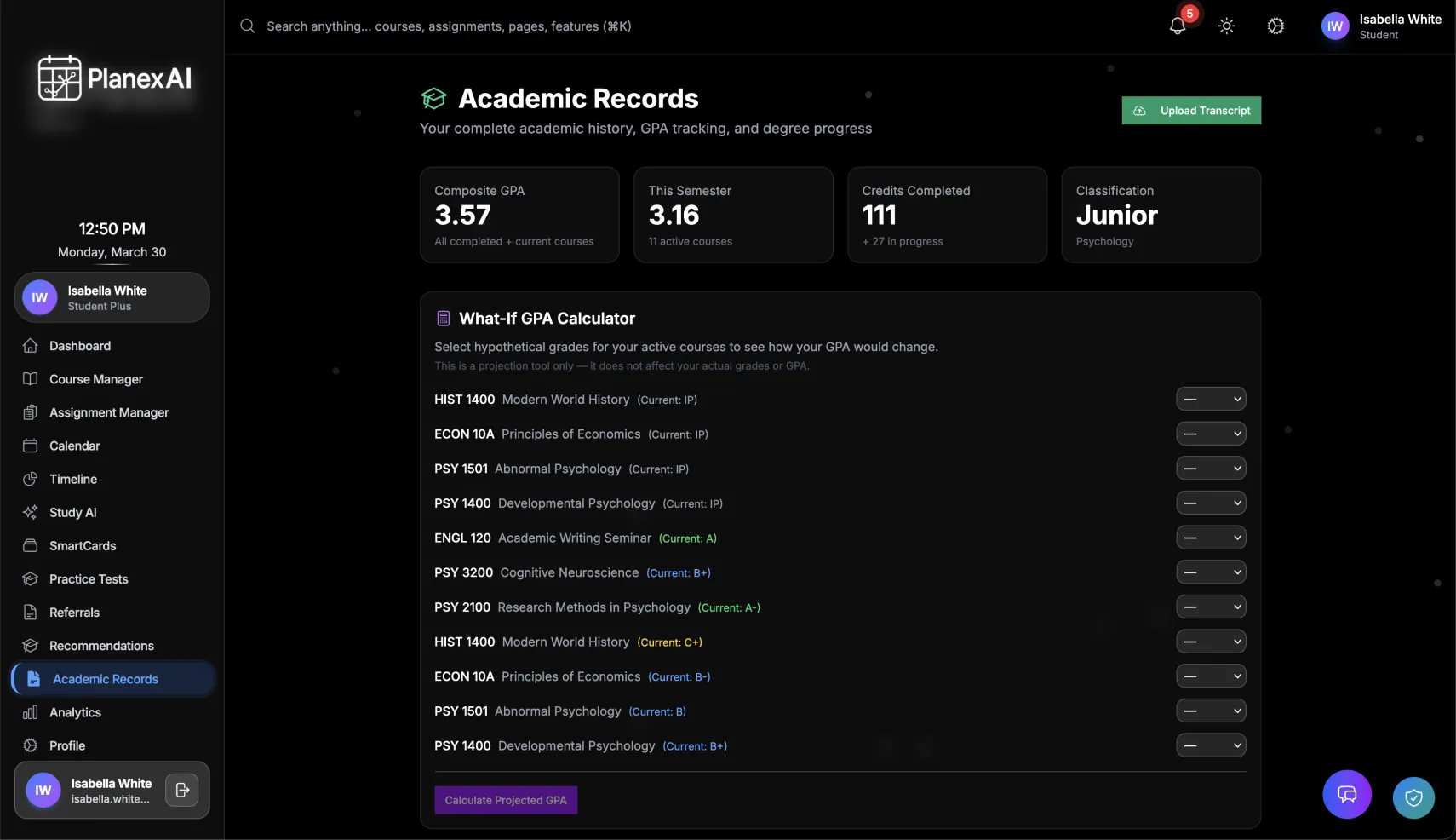
Task: Open the notifications bell icon
Action: click(1178, 26)
